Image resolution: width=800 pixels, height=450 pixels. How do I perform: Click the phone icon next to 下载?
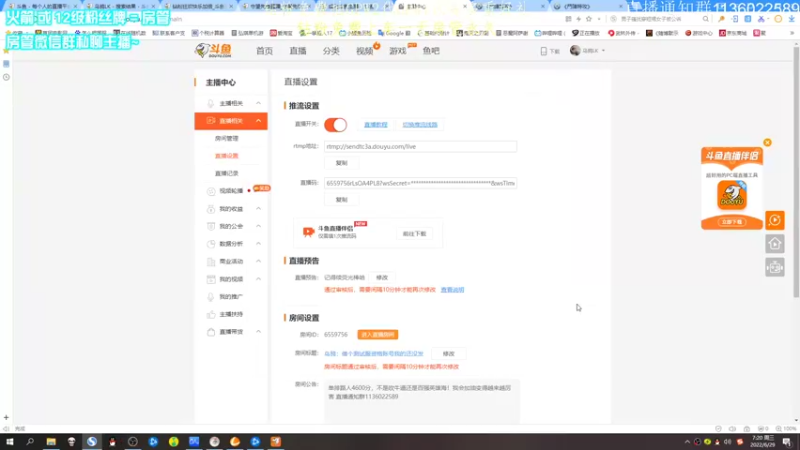pyautogui.click(x=543, y=51)
